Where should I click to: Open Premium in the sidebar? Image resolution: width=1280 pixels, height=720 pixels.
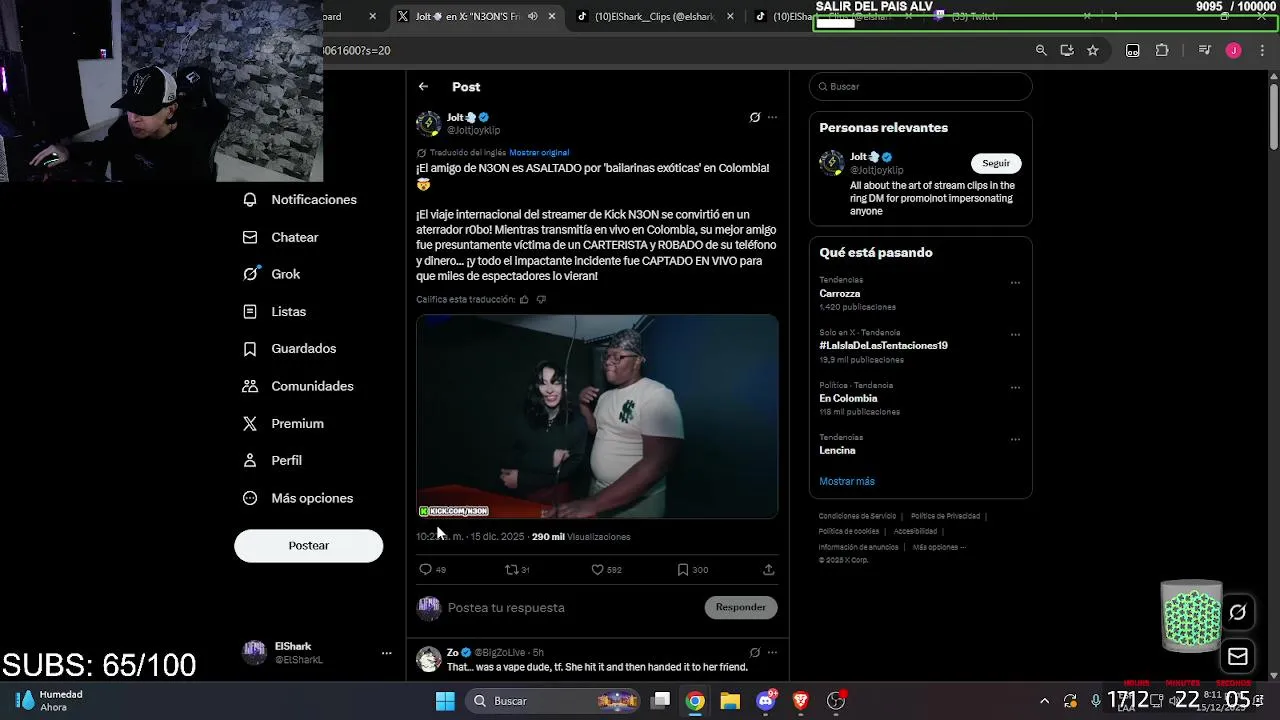[283, 424]
